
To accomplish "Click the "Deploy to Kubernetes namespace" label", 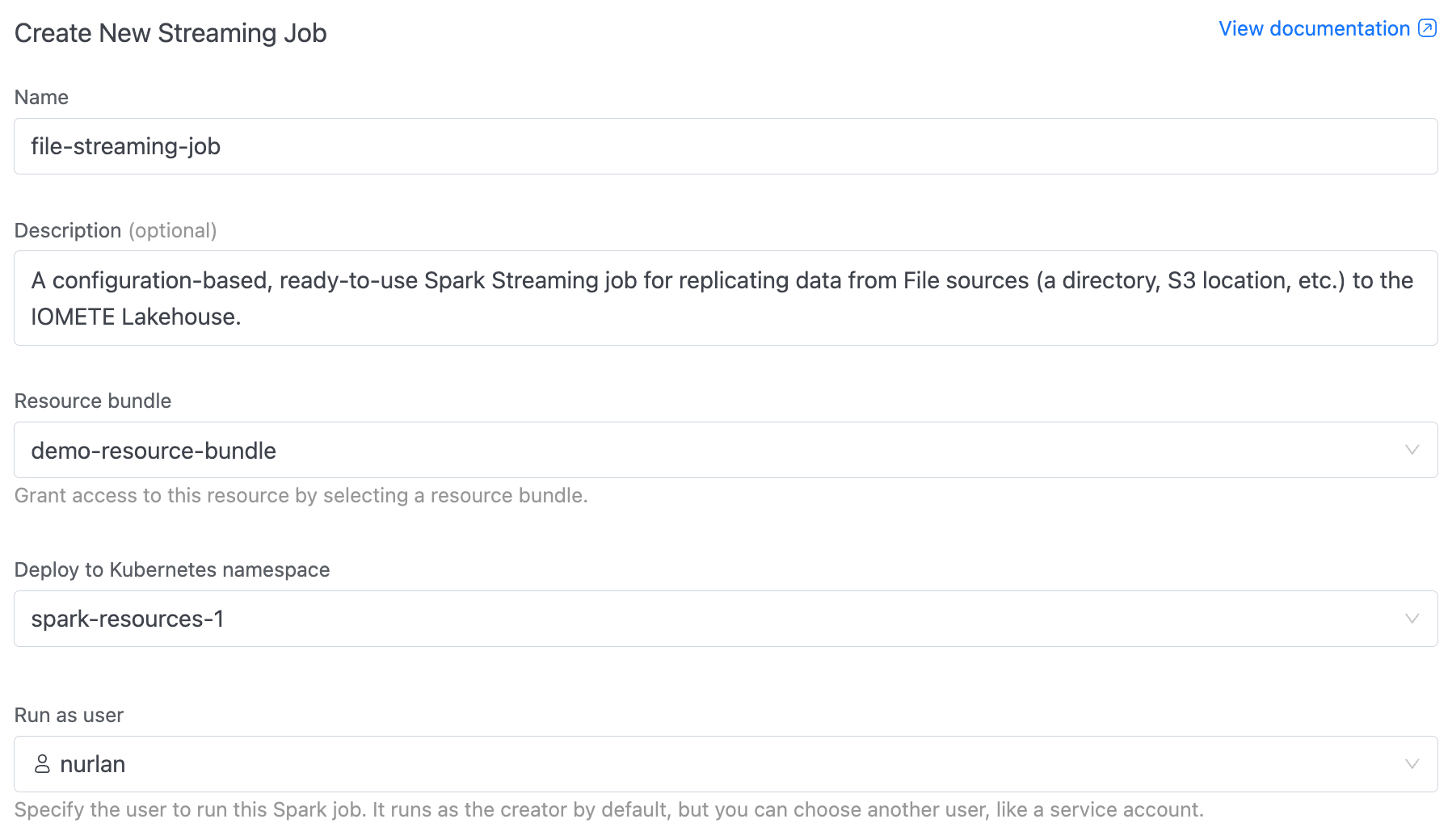I will [172, 570].
